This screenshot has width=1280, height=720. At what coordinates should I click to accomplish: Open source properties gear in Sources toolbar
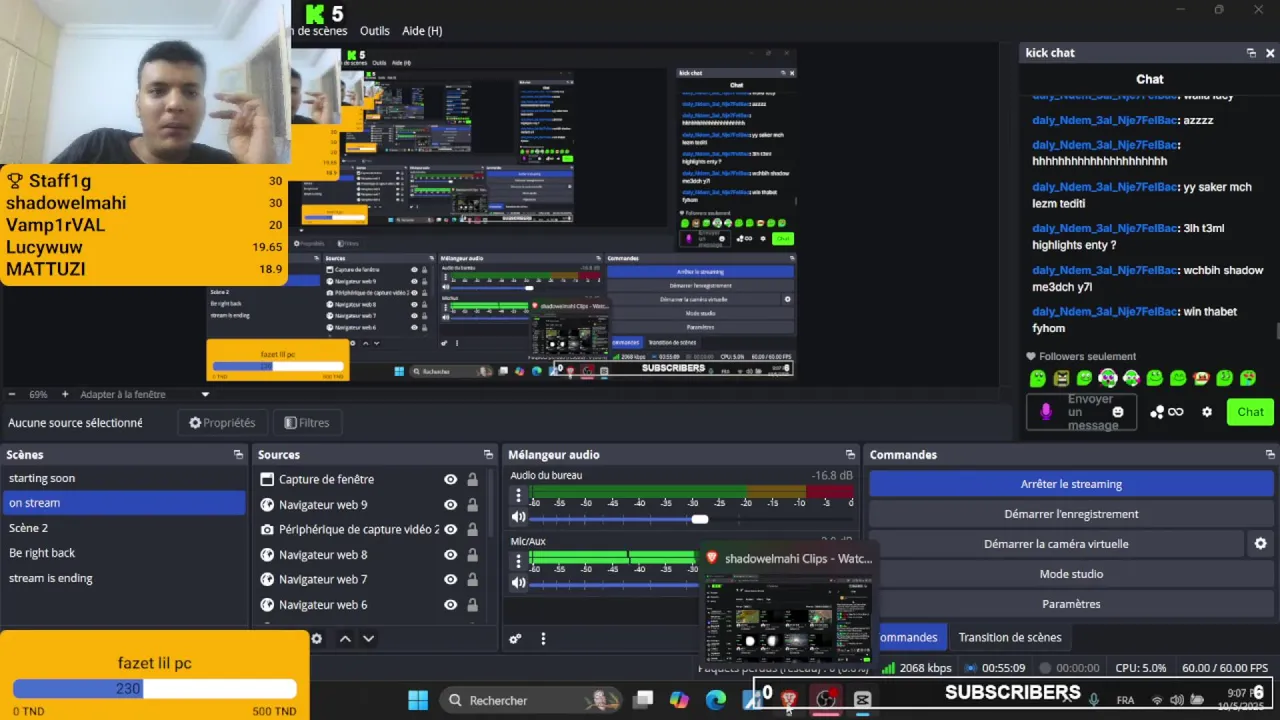[x=316, y=639]
